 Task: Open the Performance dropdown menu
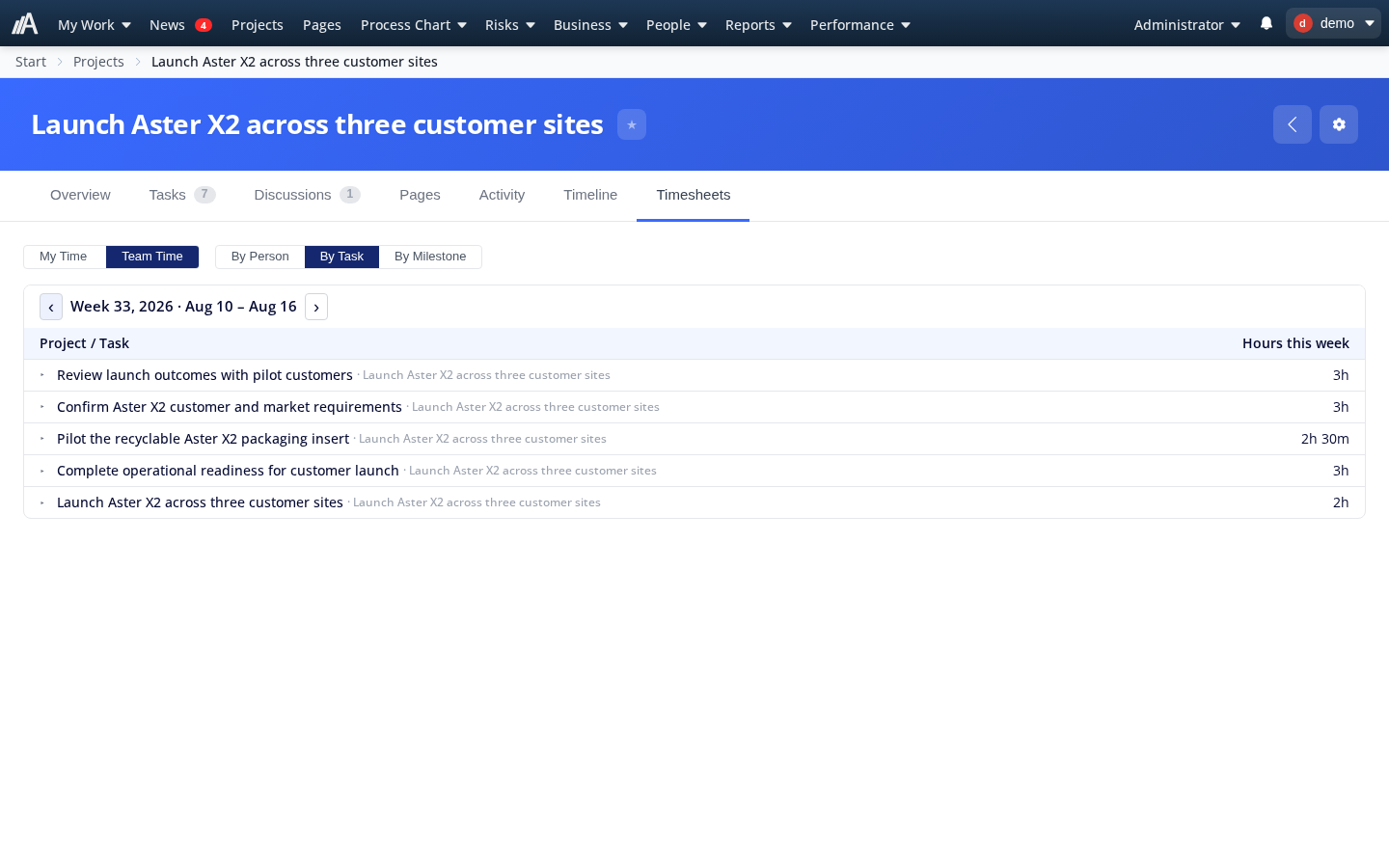tap(860, 25)
